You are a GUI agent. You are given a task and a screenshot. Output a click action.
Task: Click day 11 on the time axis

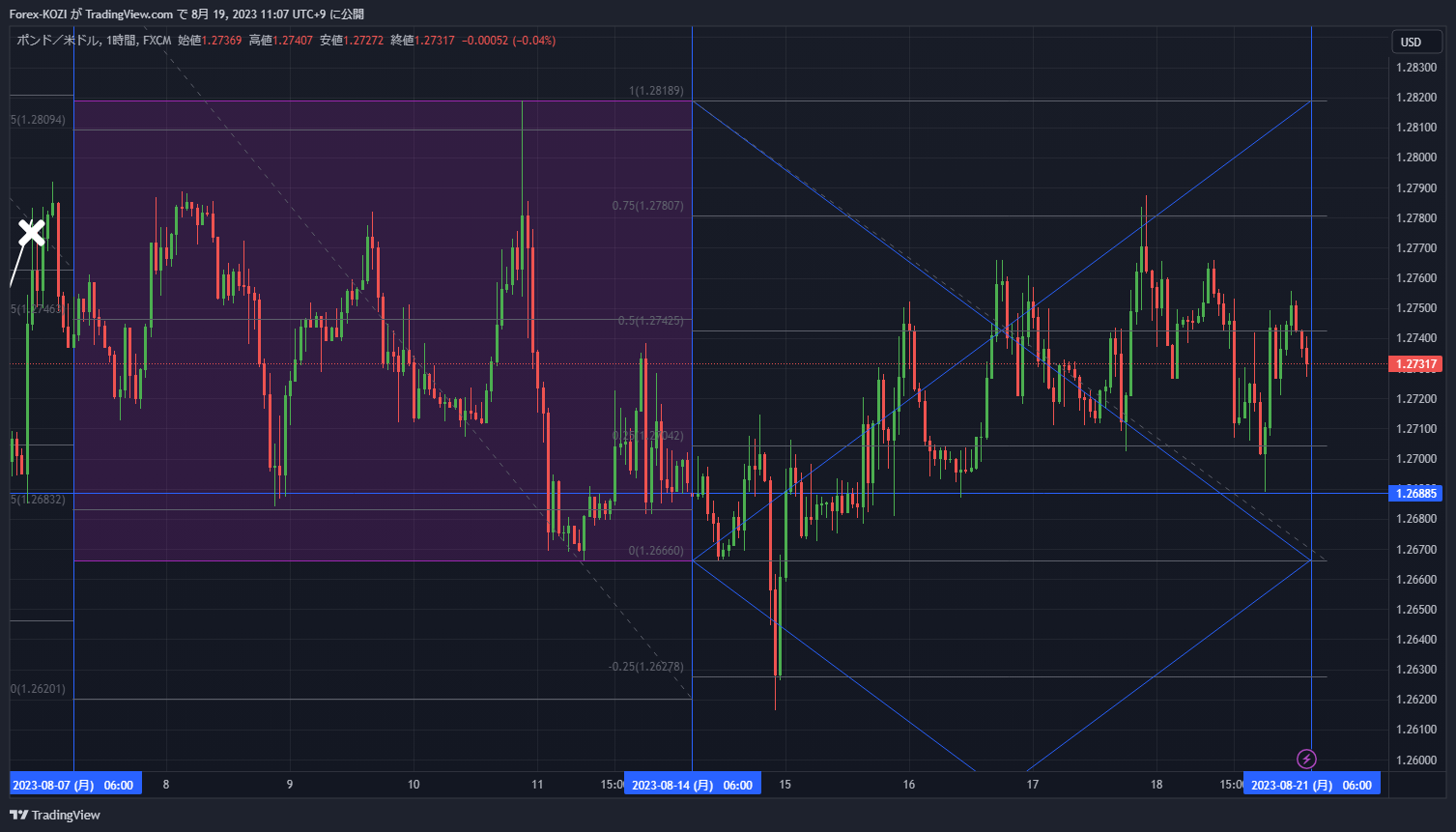(537, 785)
